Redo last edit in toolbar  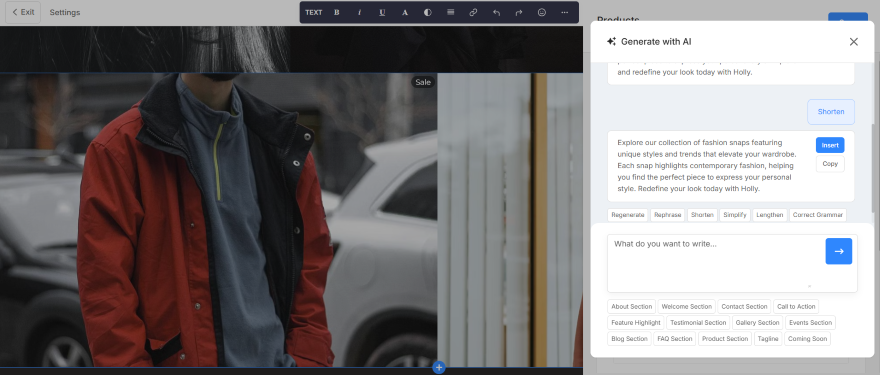pyautogui.click(x=519, y=12)
